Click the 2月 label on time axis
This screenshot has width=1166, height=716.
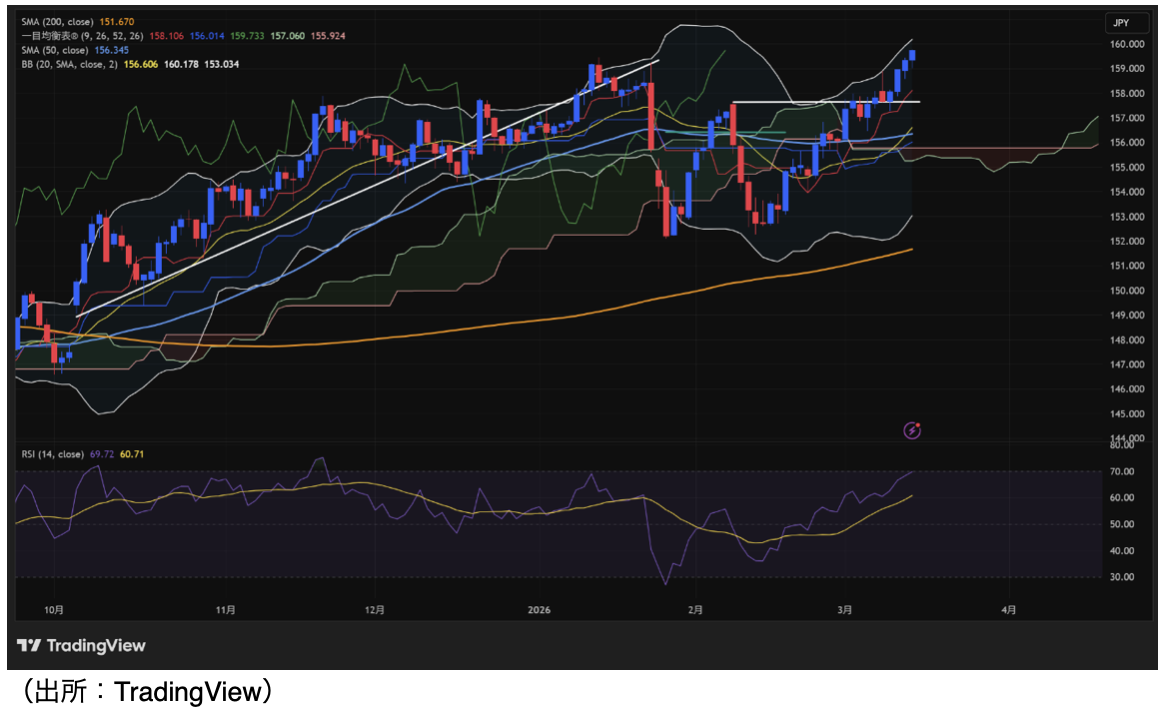[x=695, y=609]
